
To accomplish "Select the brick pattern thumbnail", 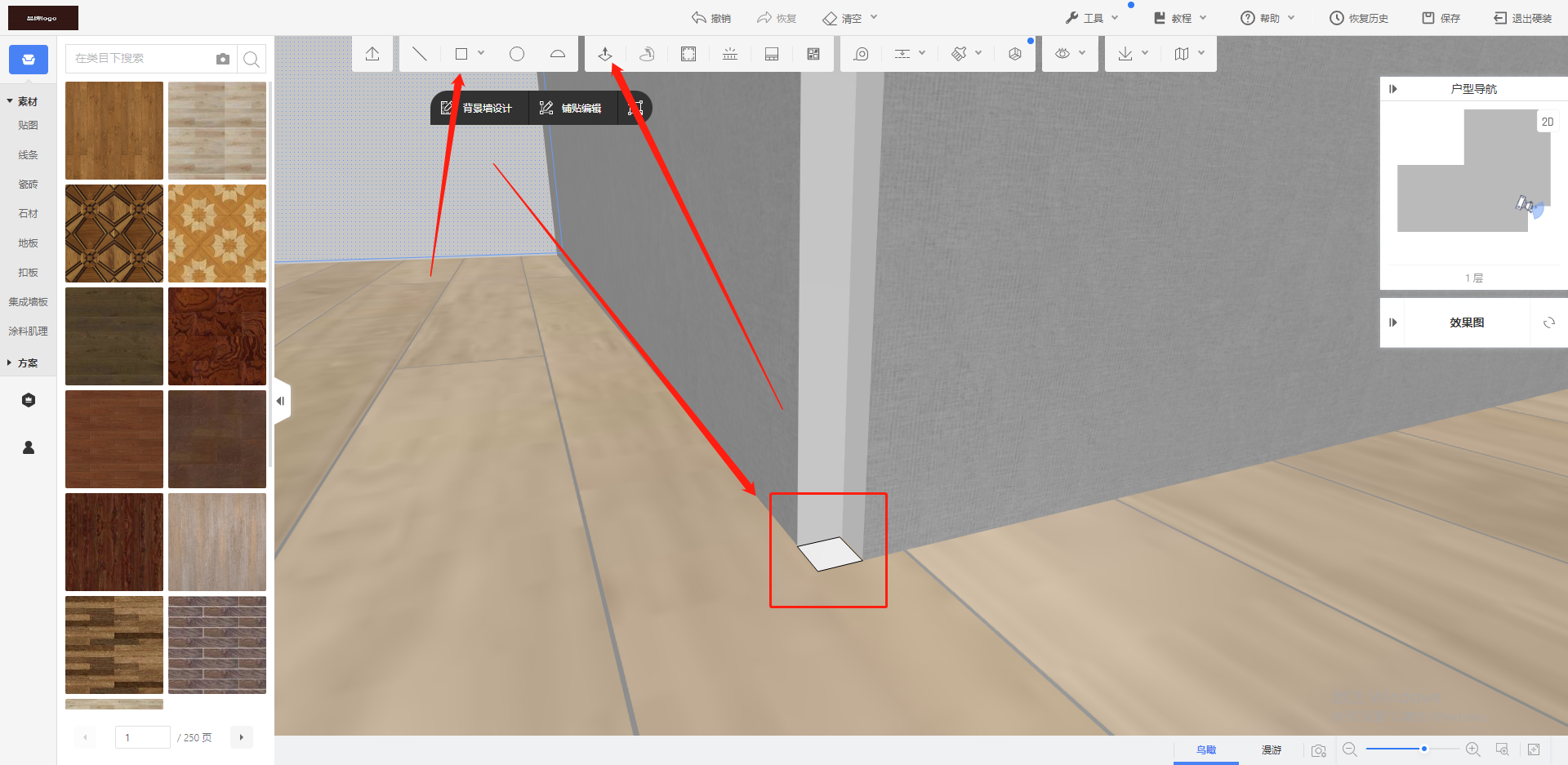I will (x=217, y=645).
